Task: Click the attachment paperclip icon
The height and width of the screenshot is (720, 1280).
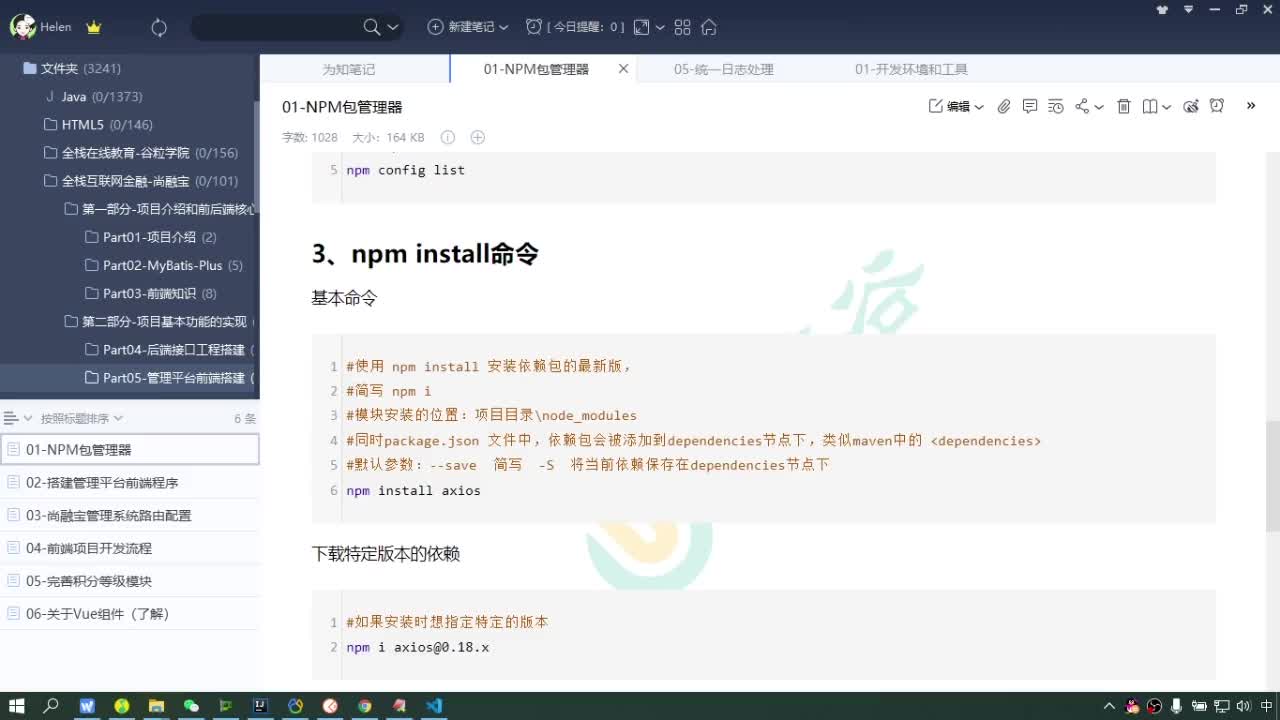Action: click(1004, 106)
